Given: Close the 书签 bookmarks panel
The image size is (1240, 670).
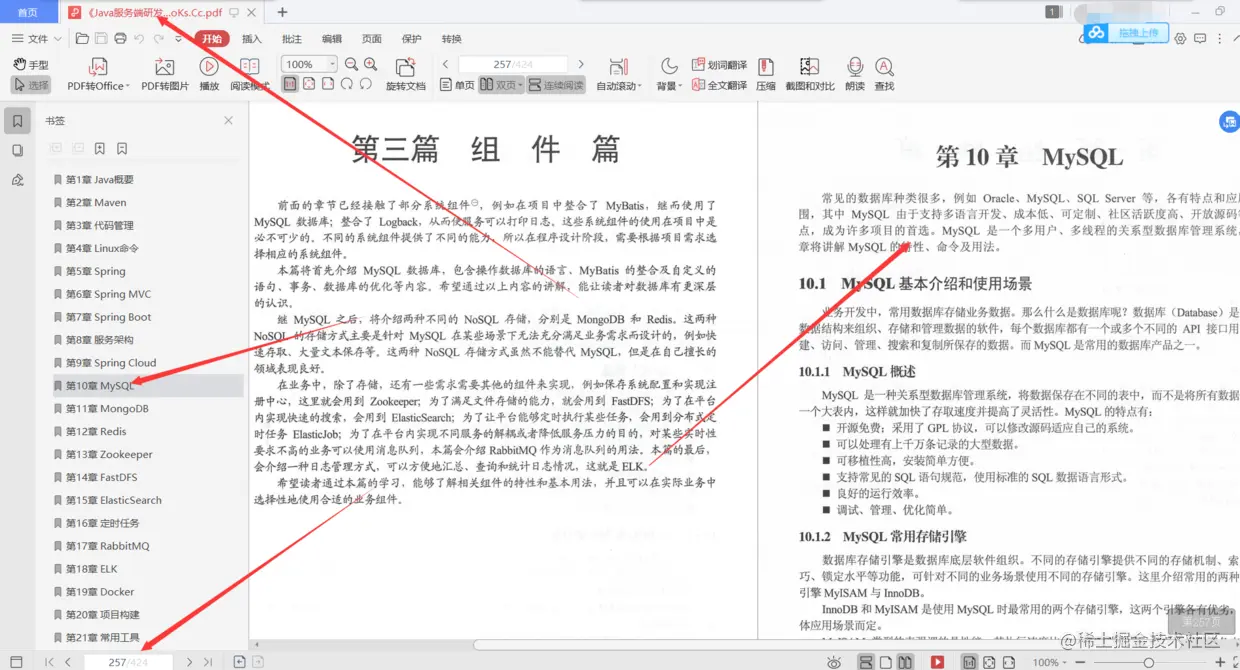Looking at the screenshot, I should click(x=228, y=120).
